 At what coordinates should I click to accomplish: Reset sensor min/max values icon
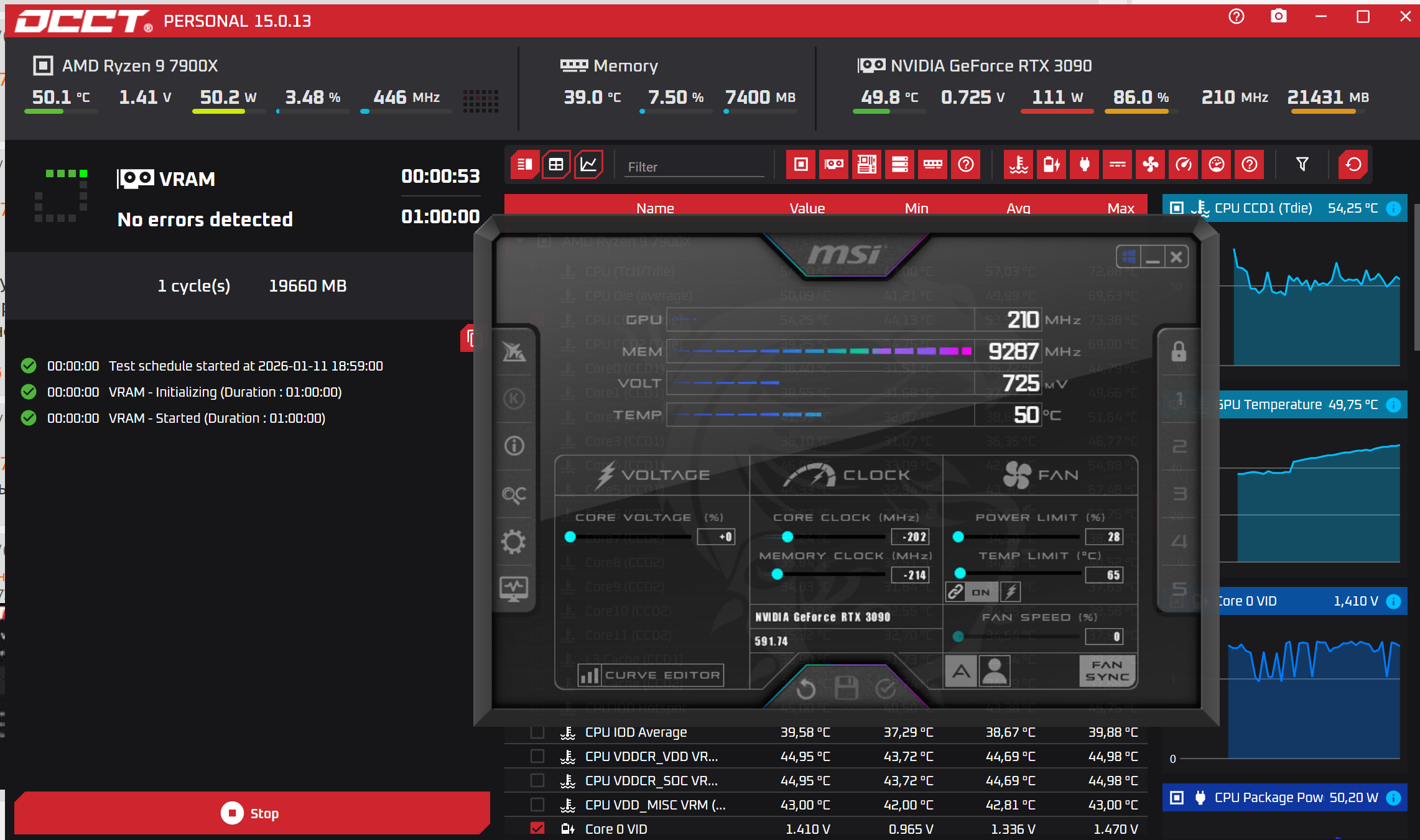tap(1353, 165)
